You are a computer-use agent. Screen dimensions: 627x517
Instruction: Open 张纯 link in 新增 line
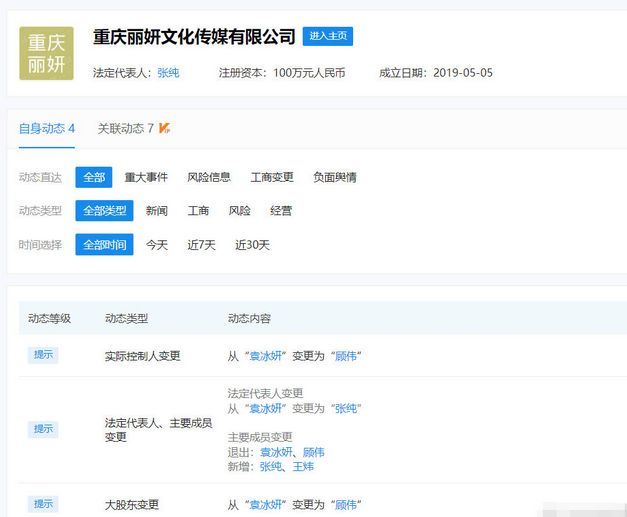pos(271,467)
